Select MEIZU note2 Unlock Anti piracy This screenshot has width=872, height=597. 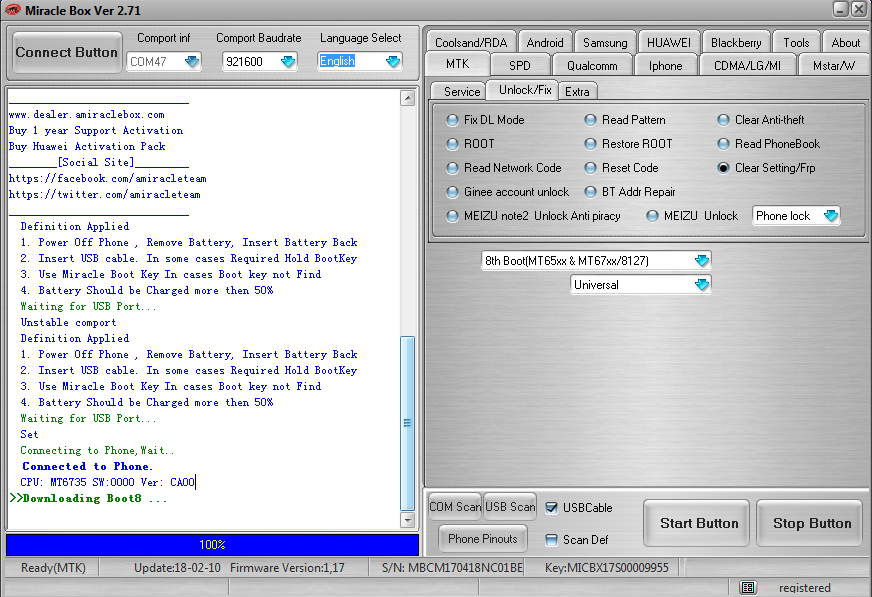click(x=453, y=216)
